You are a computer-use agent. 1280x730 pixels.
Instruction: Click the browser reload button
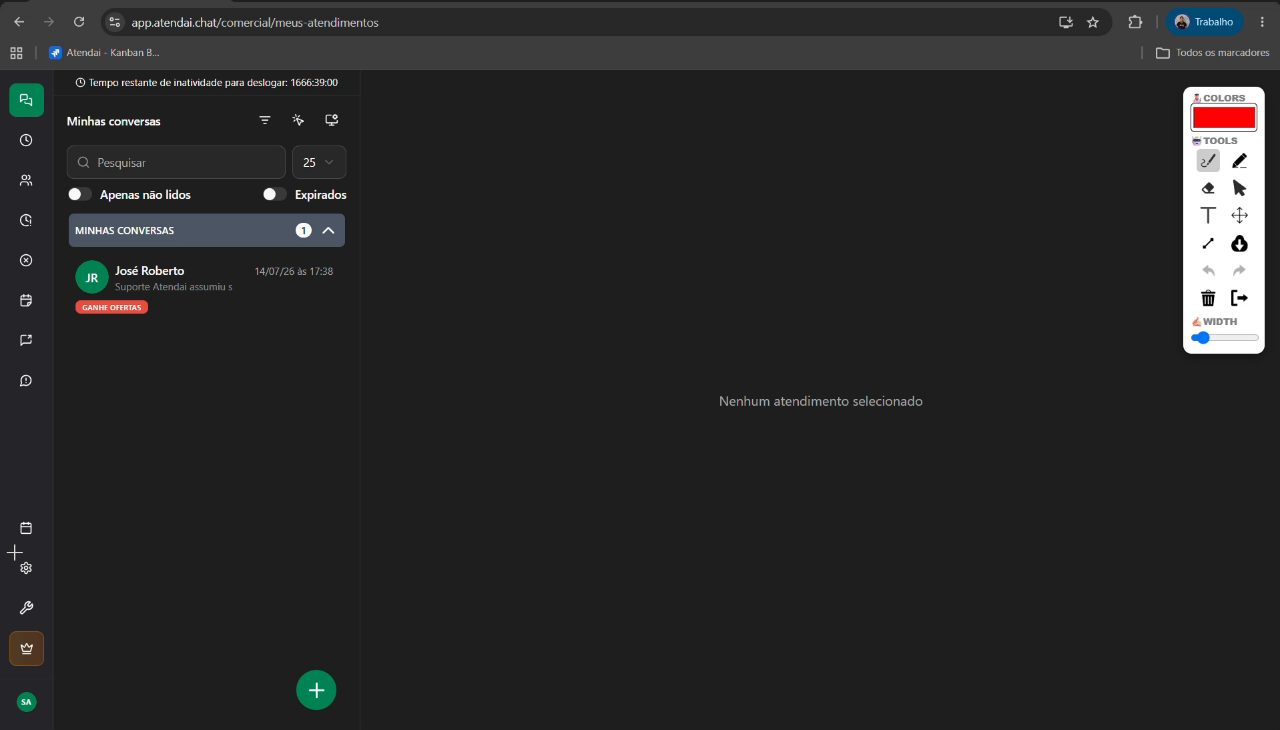pos(79,22)
